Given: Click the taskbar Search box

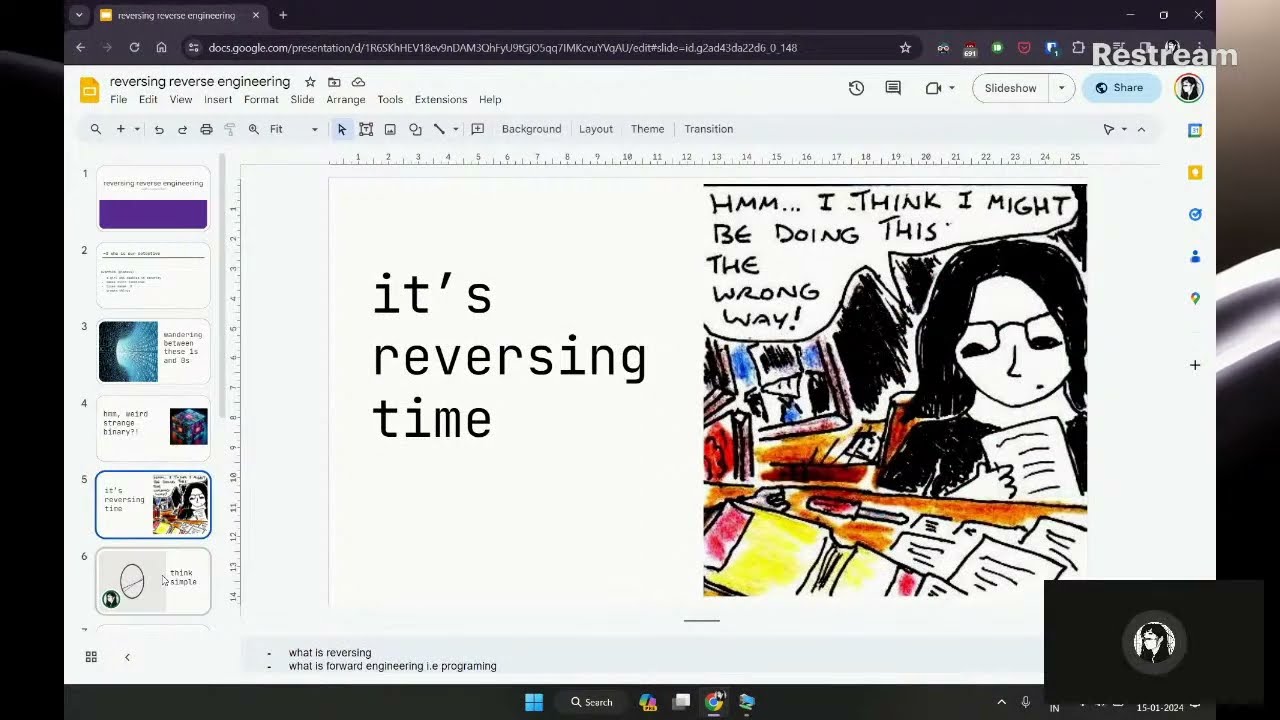Looking at the screenshot, I should tap(592, 702).
